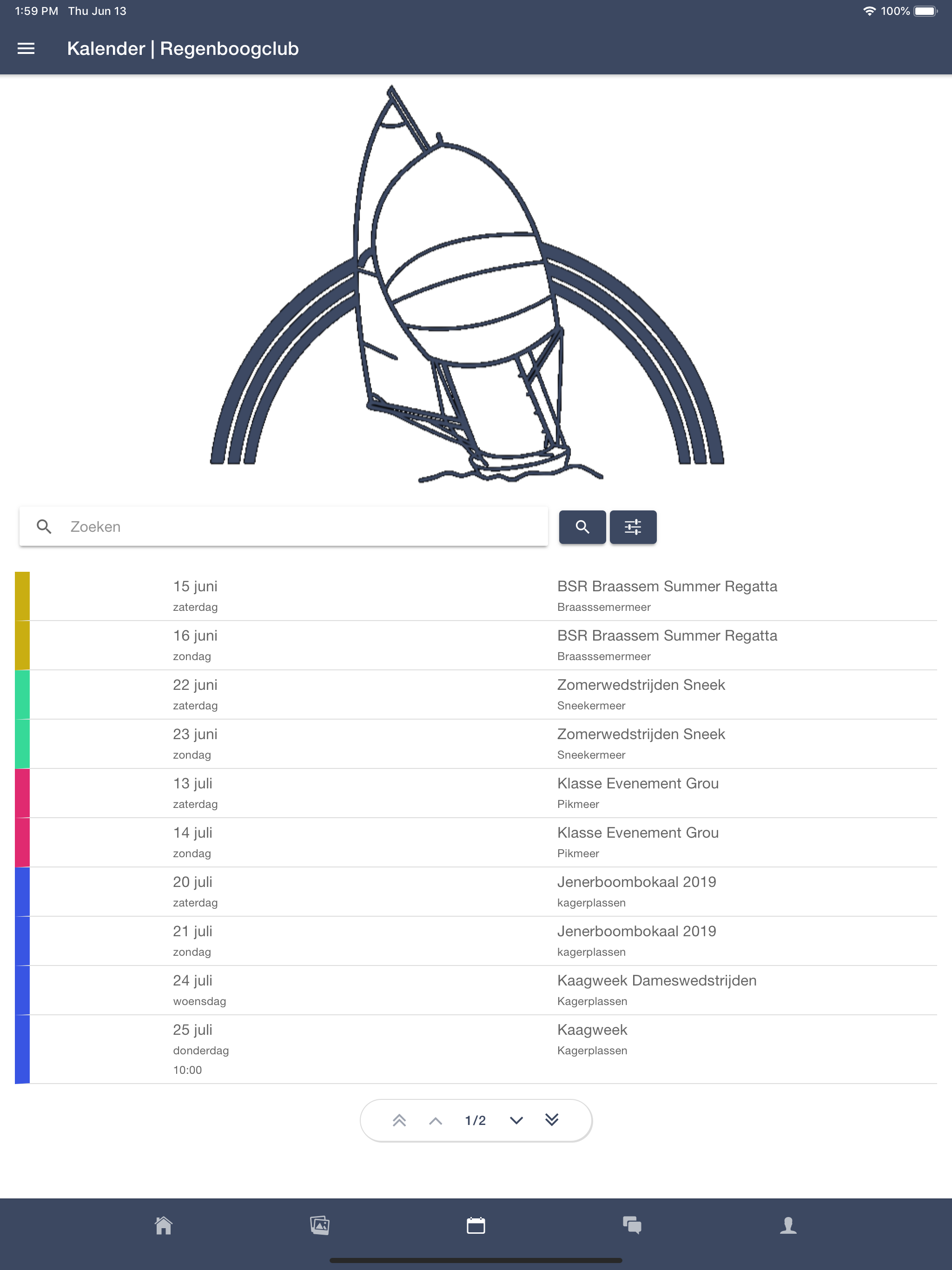Click the woensdag label under 24 juli

(199, 1001)
